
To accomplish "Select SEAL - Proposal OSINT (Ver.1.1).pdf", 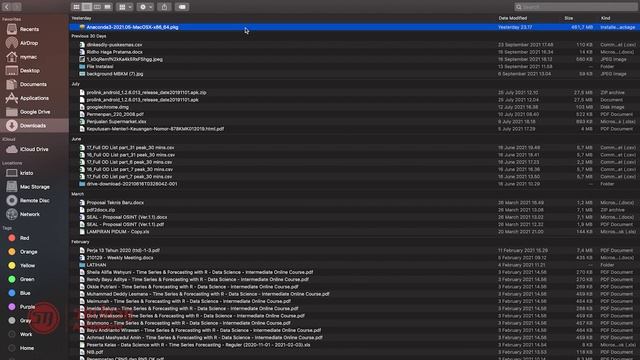I will click(x=354, y=224).
